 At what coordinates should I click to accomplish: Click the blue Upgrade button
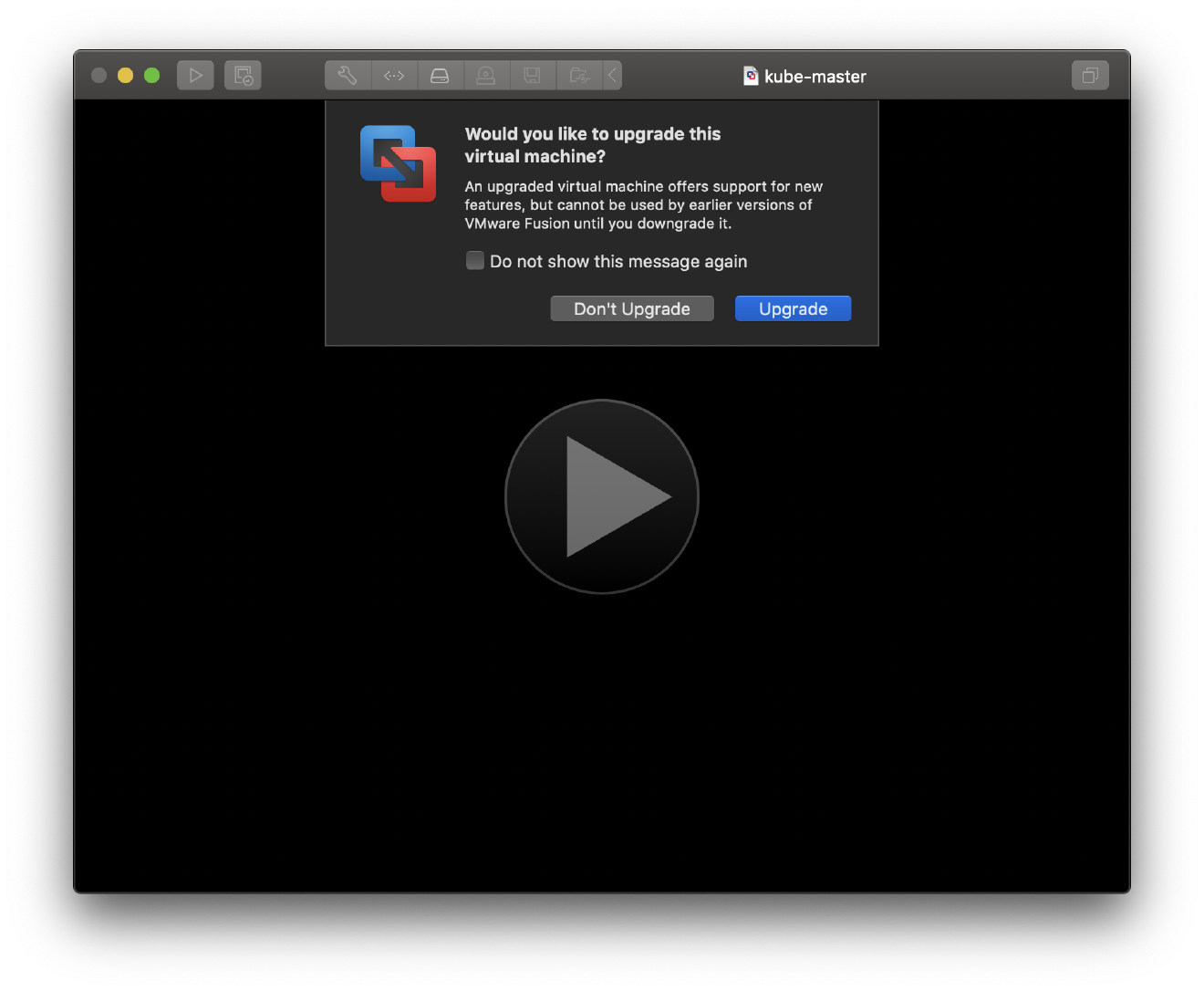pyautogui.click(x=792, y=308)
